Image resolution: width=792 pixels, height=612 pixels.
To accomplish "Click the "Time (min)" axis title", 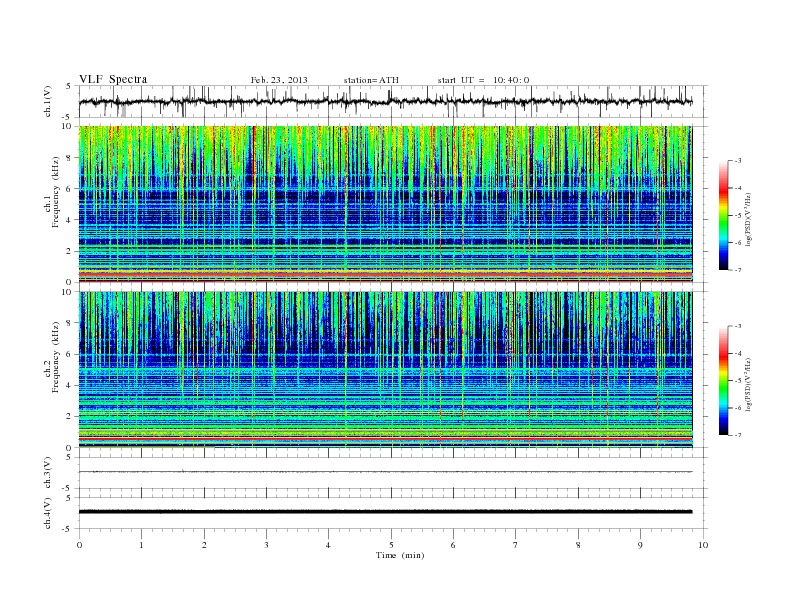I will (x=400, y=555).
